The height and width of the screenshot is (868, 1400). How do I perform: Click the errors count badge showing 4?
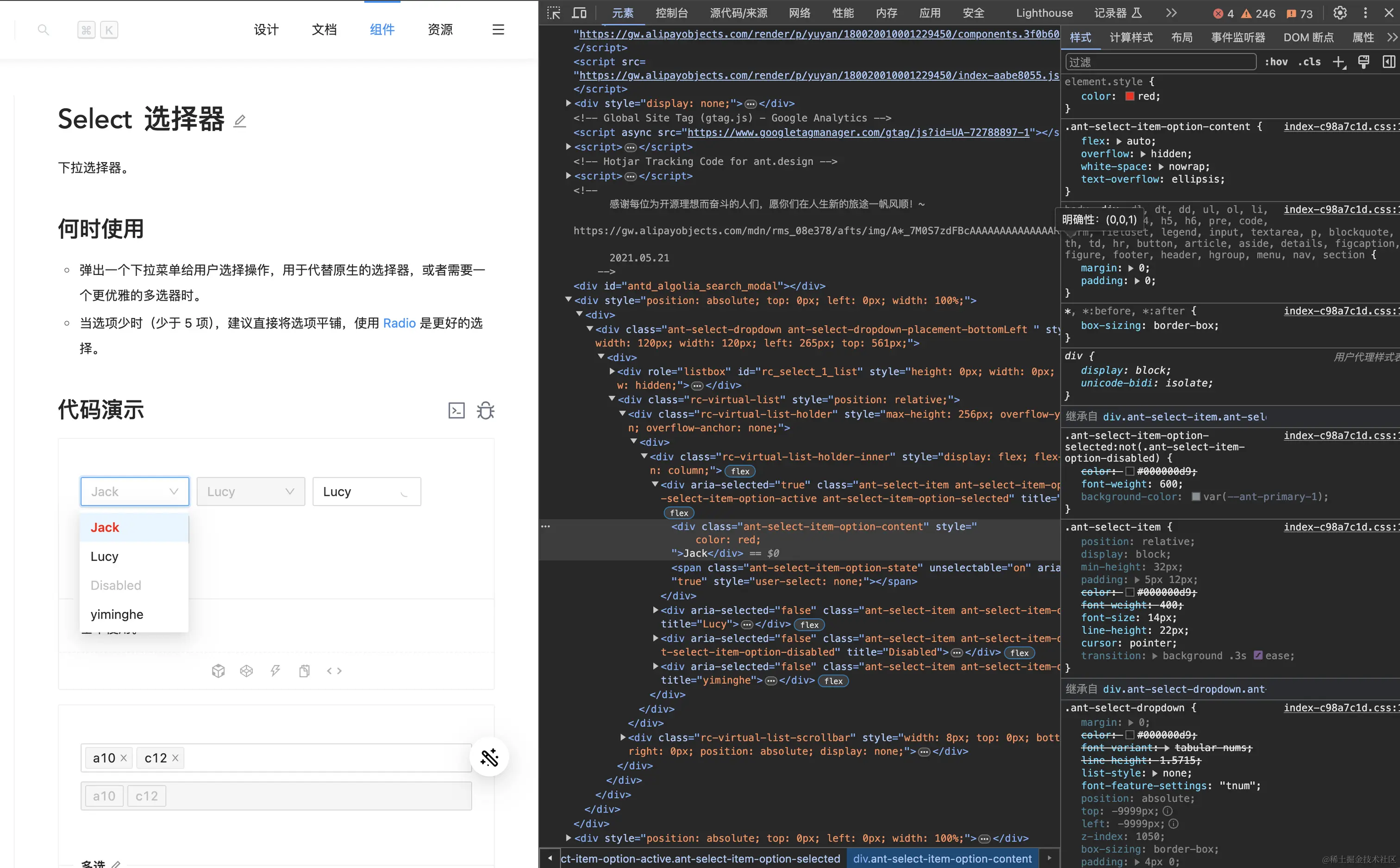pyautogui.click(x=1223, y=13)
